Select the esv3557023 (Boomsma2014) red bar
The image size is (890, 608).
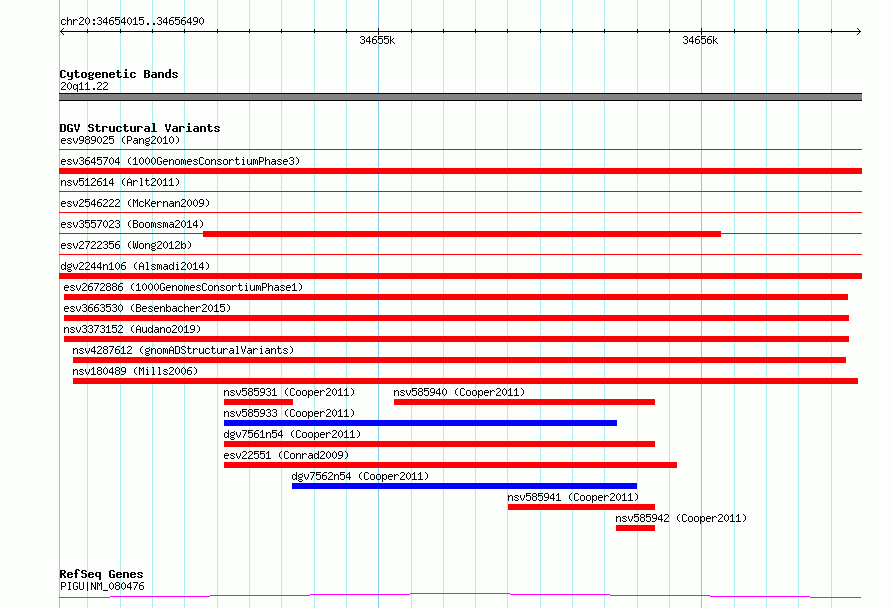pyautogui.click(x=462, y=234)
